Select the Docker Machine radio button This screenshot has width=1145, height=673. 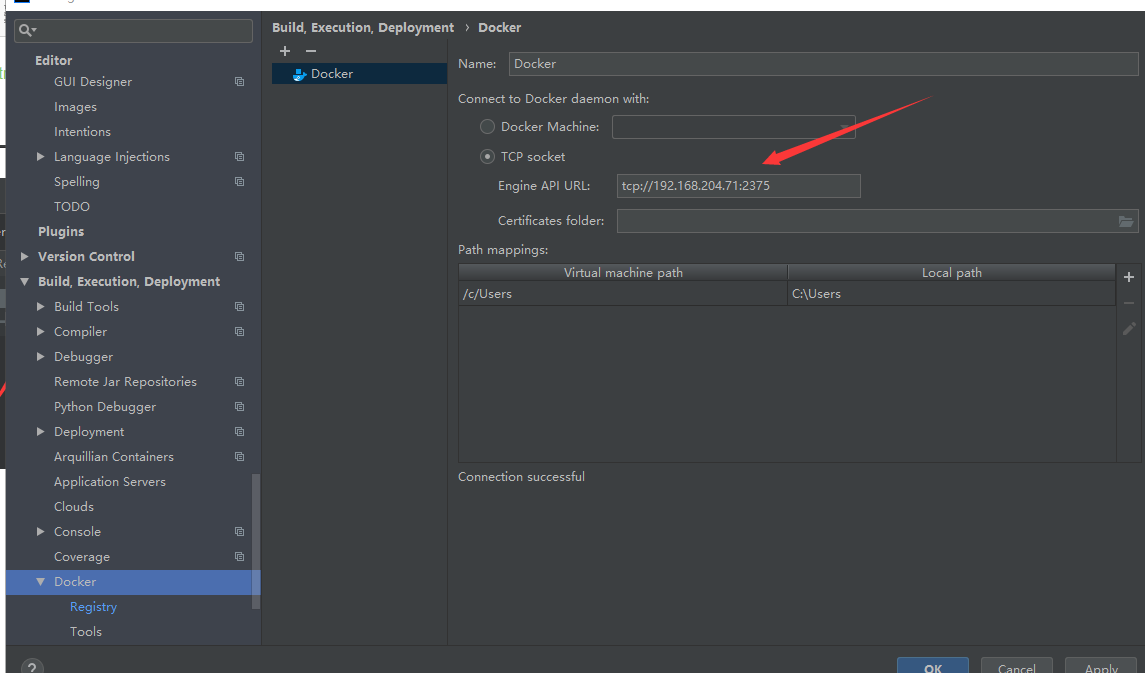(487, 126)
